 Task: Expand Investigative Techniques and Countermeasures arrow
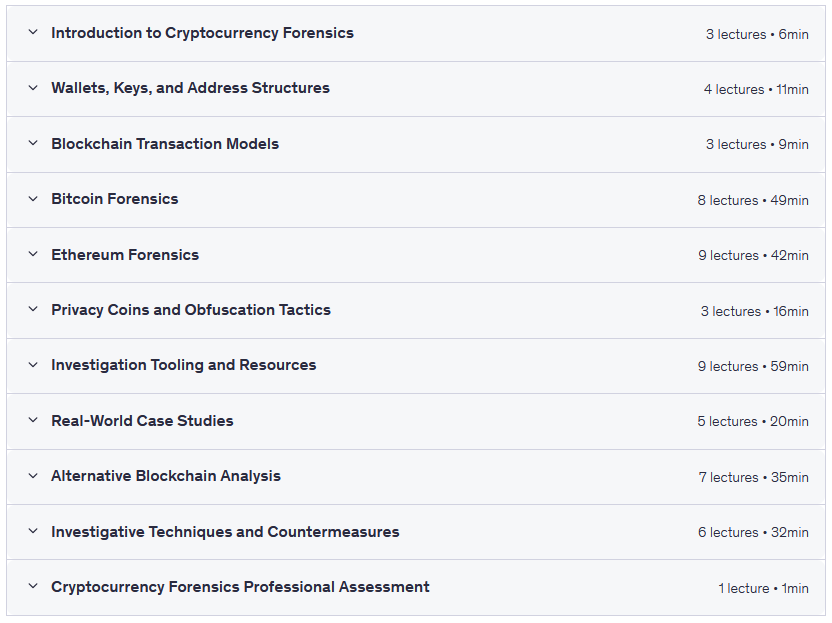coord(33,532)
